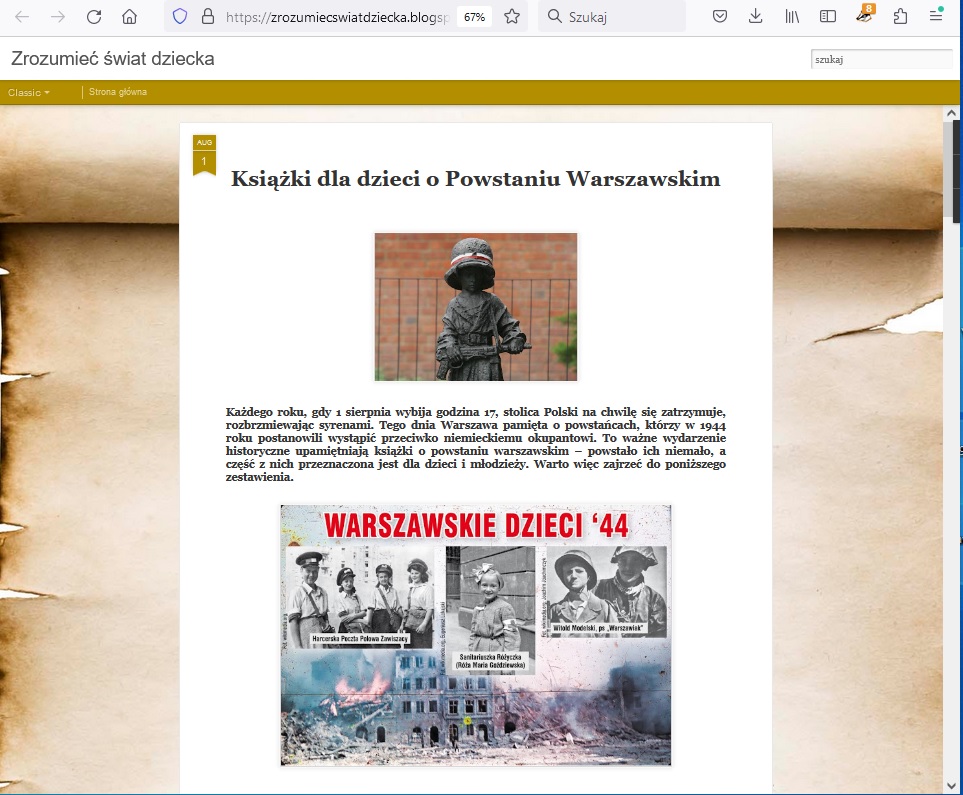The height and width of the screenshot is (795, 963).
Task: Go to Strona główna
Action: 118,92
